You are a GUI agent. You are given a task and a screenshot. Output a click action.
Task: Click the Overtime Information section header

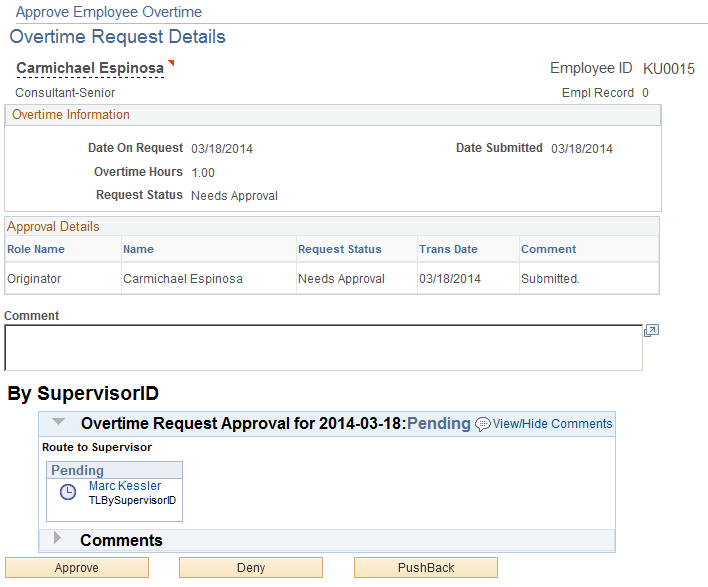point(71,115)
